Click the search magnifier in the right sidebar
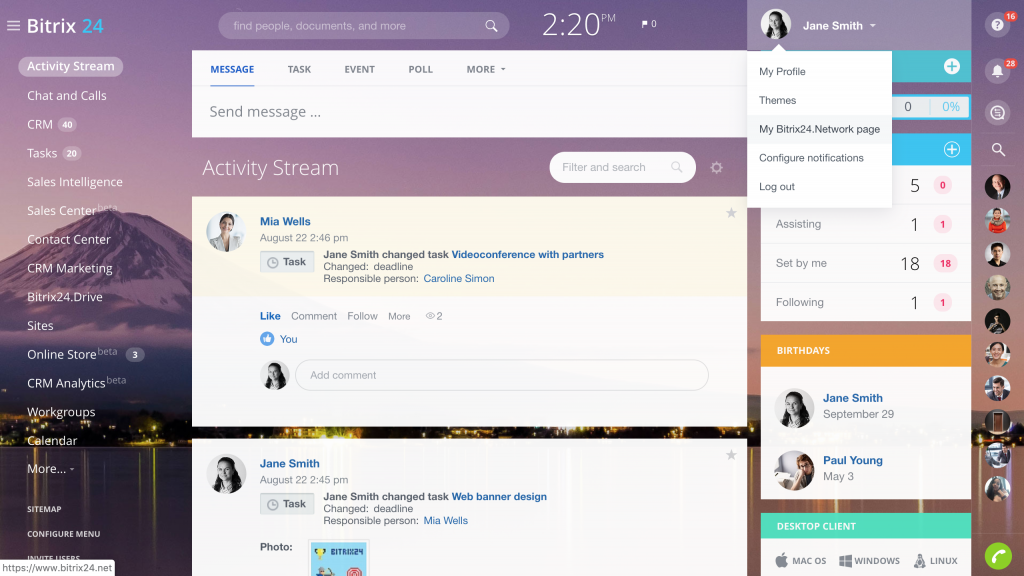This screenshot has height=576, width=1024. 997,150
